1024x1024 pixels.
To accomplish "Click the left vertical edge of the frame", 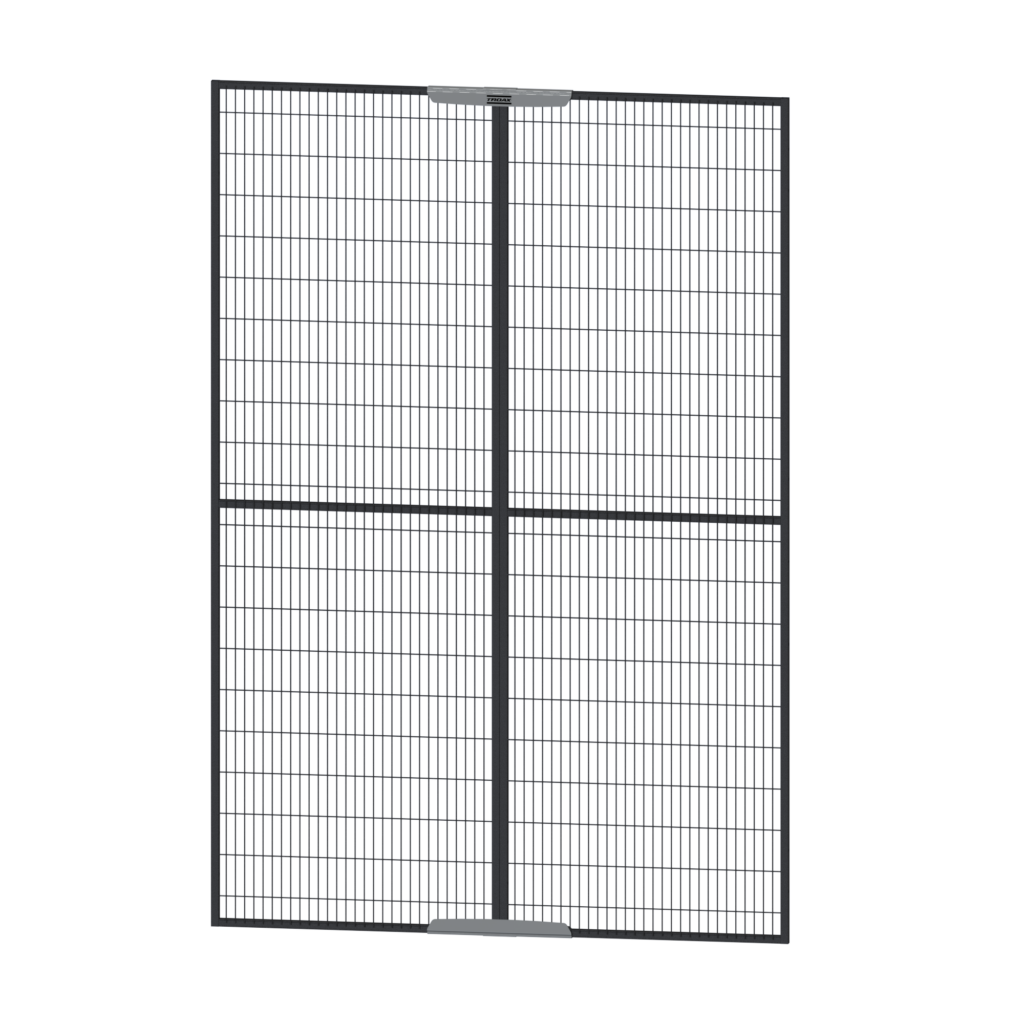I will pos(215,500).
